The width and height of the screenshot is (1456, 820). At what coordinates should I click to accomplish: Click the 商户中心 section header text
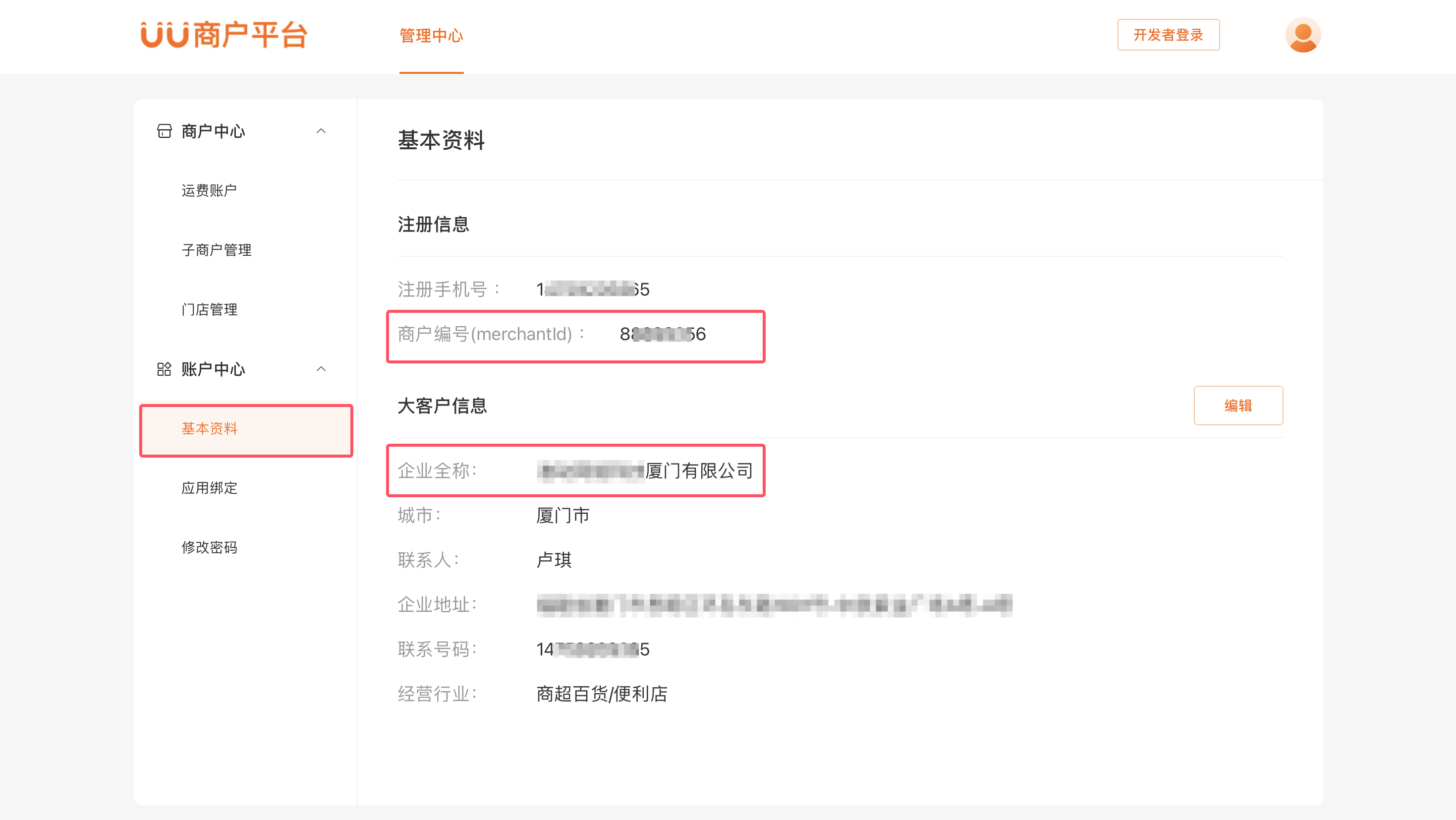(x=213, y=131)
